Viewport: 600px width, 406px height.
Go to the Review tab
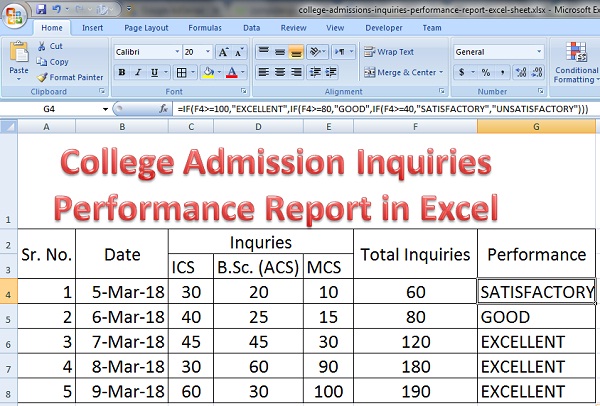[x=293, y=28]
